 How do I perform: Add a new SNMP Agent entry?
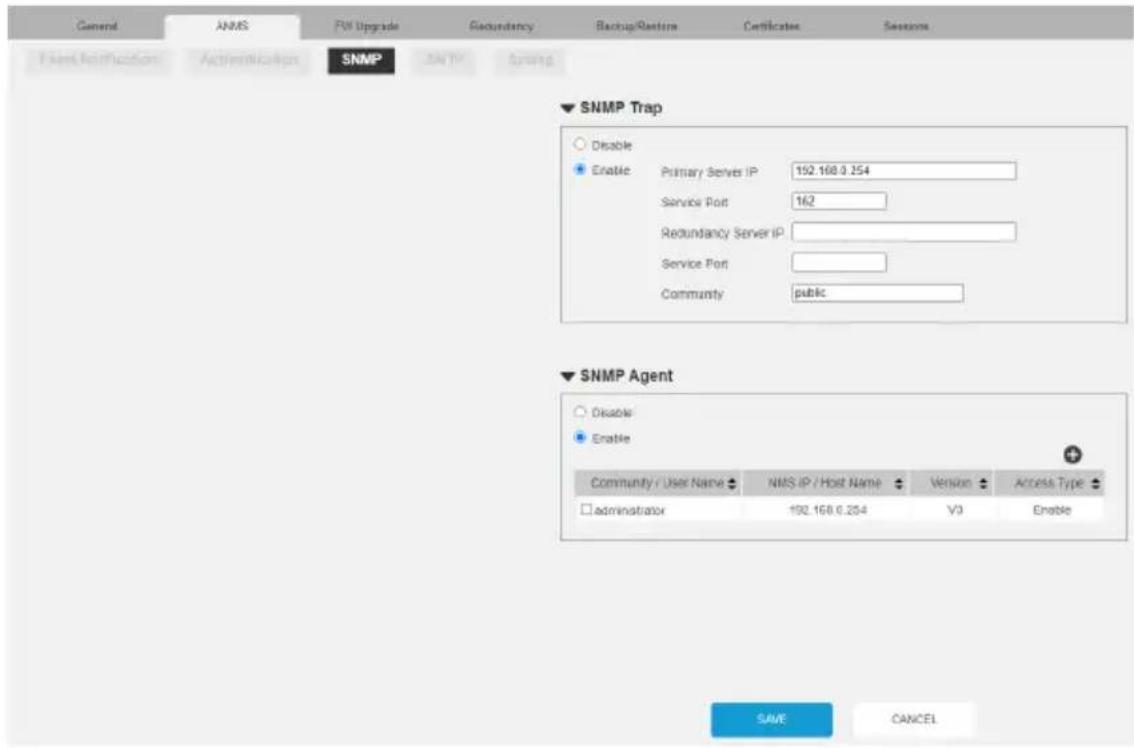(x=1073, y=454)
